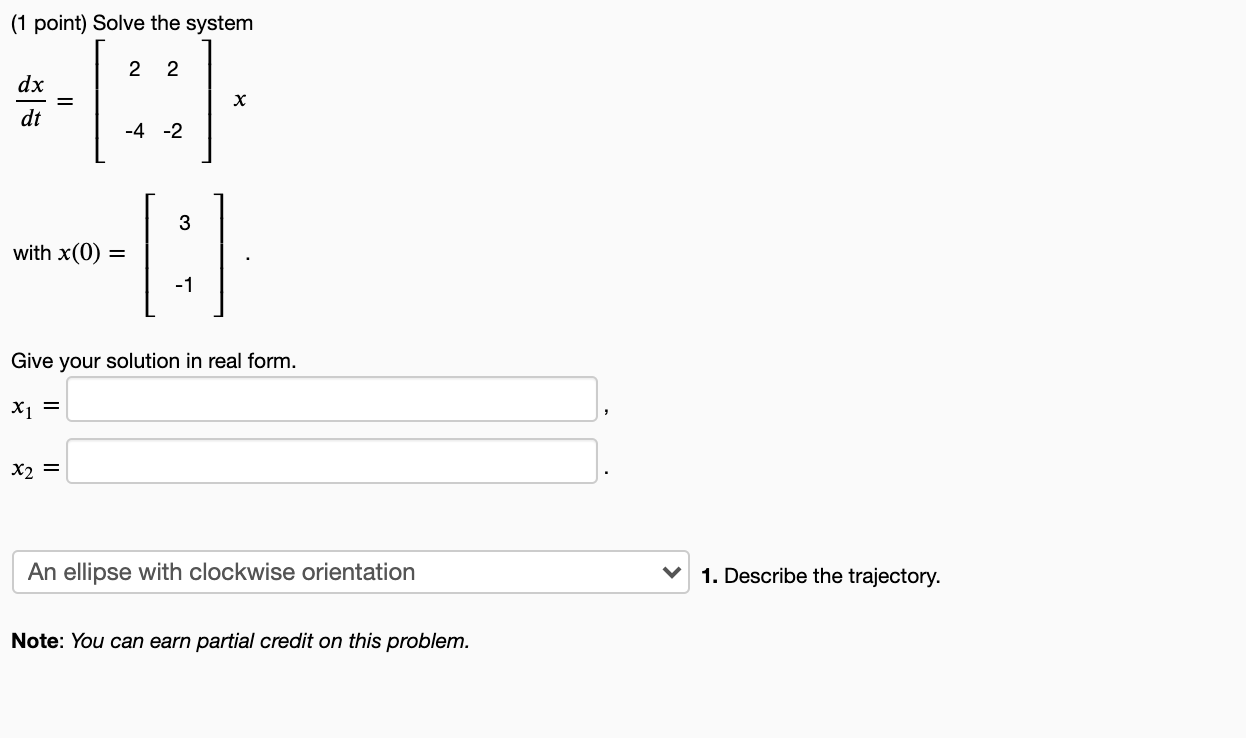Image resolution: width=1246 pixels, height=738 pixels.
Task: Click the Note about partial credit
Action: click(240, 640)
